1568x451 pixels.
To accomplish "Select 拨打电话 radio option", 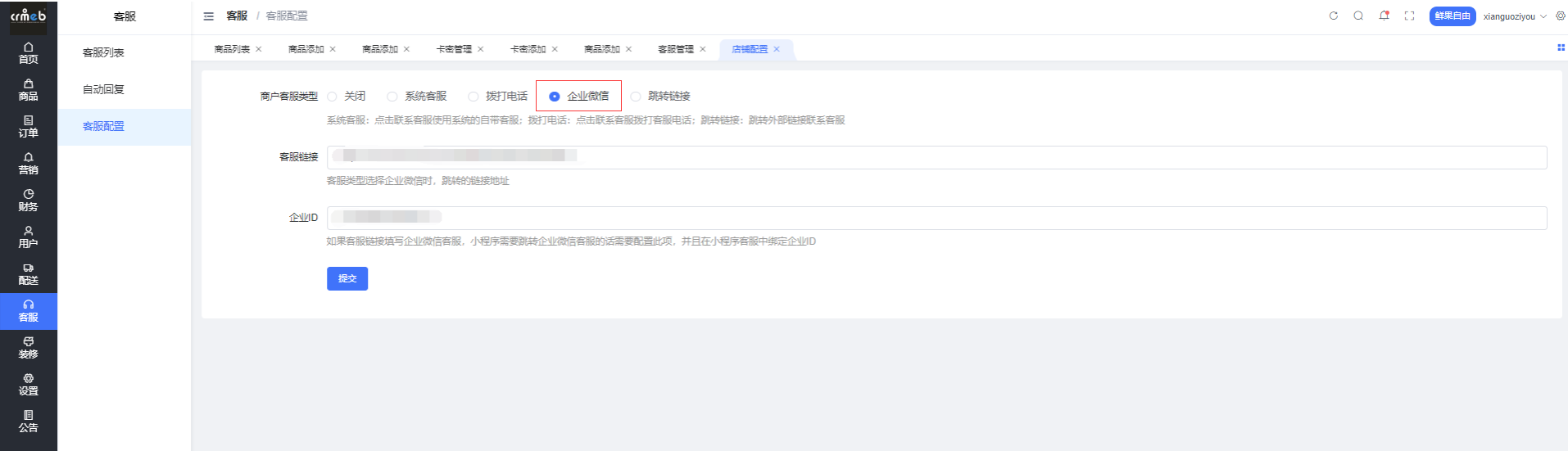I will point(474,97).
